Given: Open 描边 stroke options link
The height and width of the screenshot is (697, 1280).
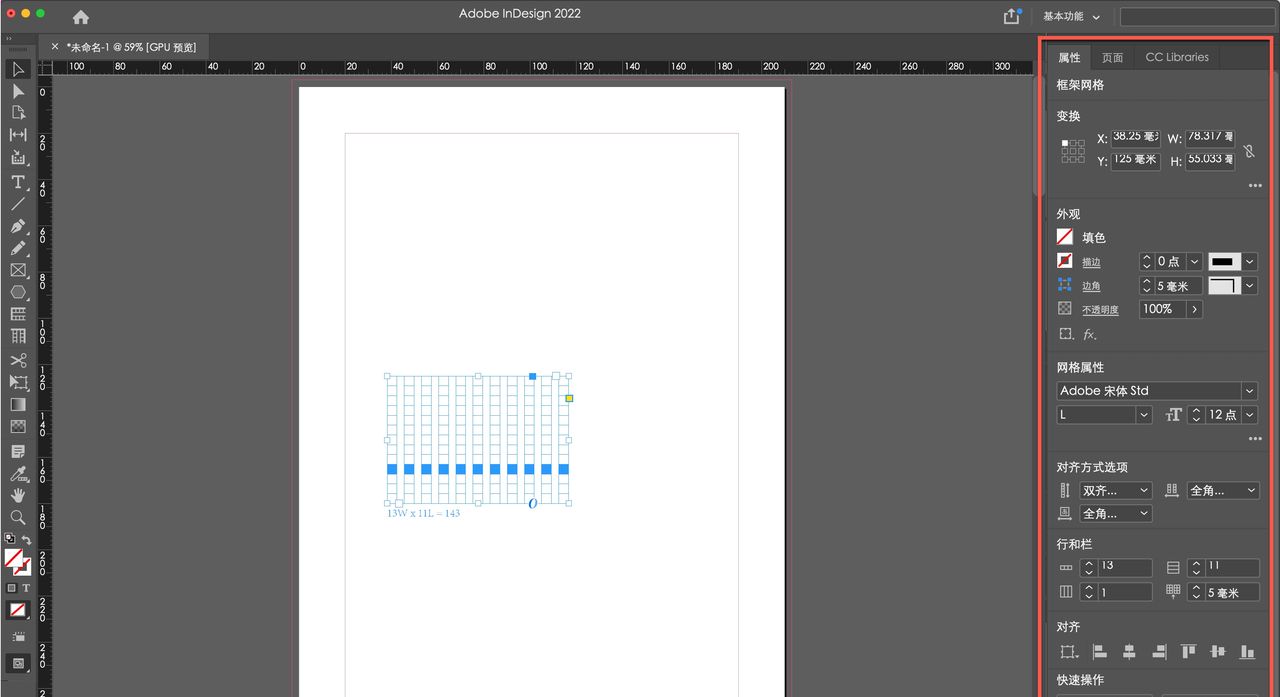Looking at the screenshot, I should pos(1091,262).
